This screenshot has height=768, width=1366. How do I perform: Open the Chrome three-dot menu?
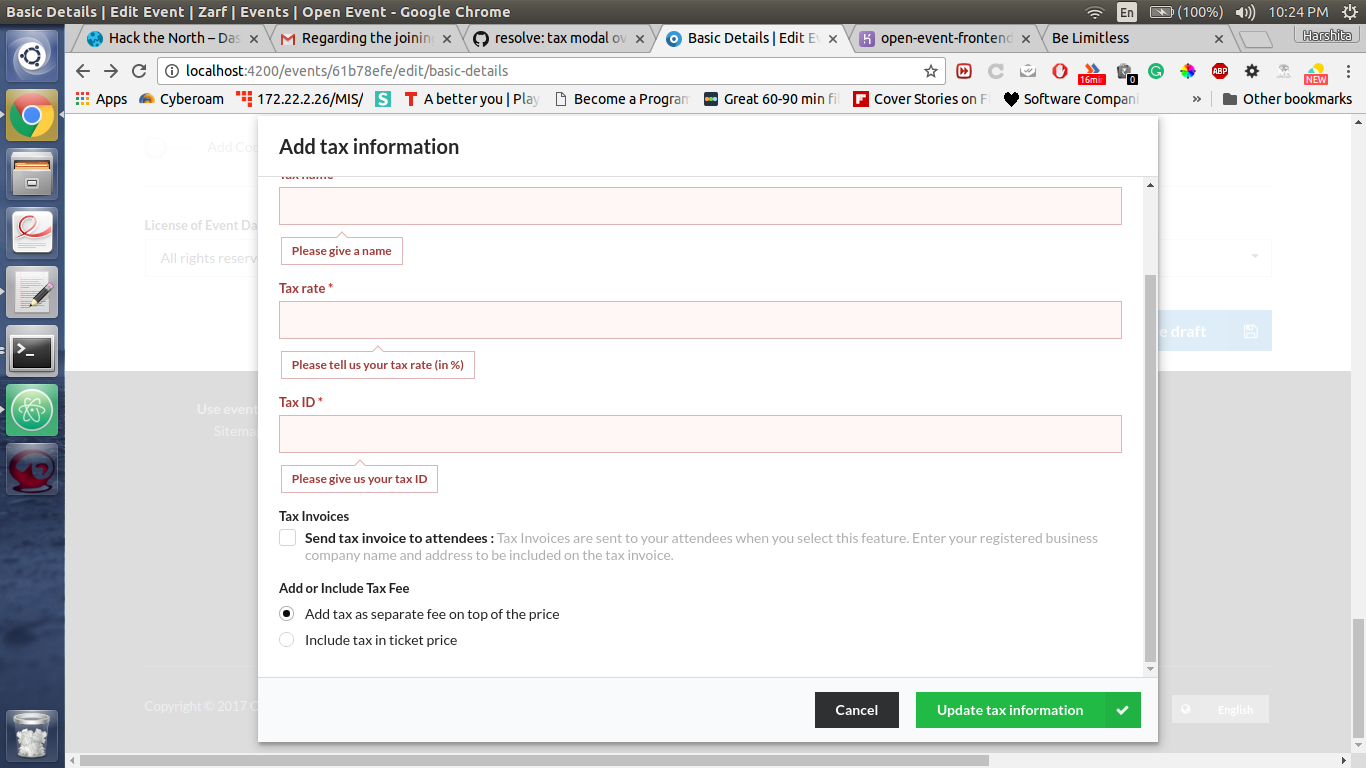(x=1347, y=71)
